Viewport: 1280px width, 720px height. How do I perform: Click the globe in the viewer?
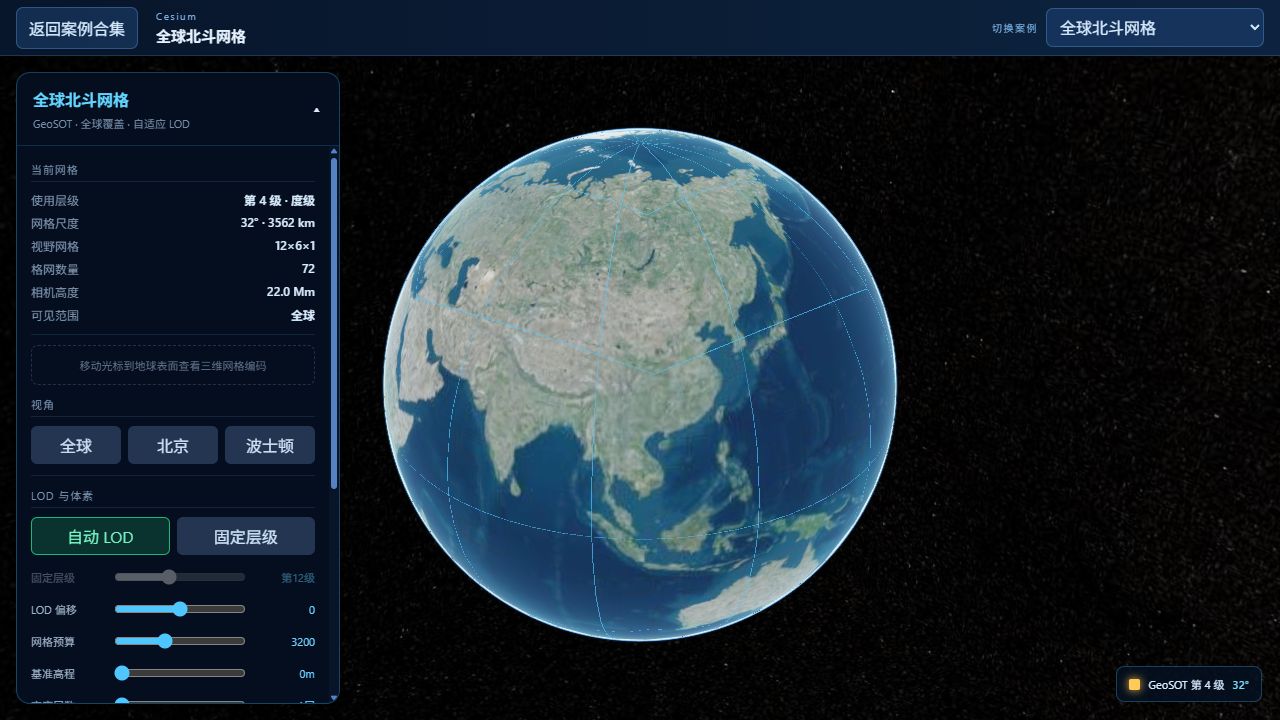point(640,385)
